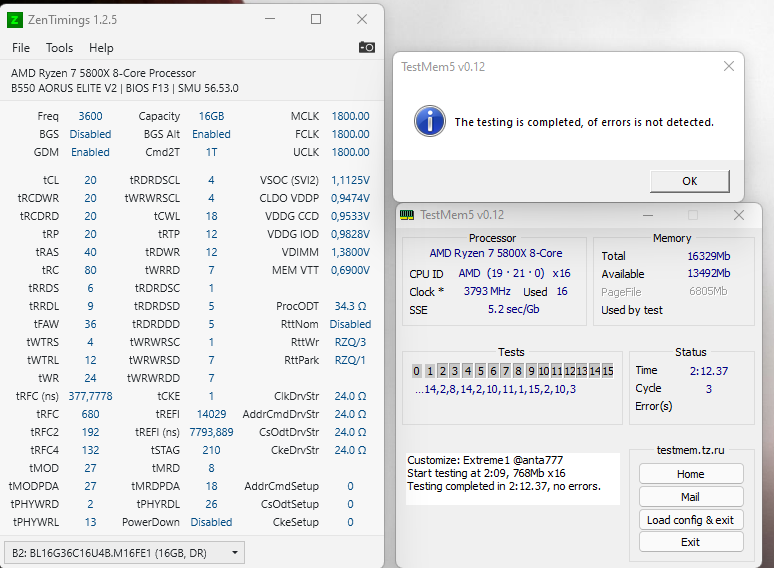The image size is (774, 568).
Task: Click the green ZenTimings app icon
Action: pyautogui.click(x=15, y=20)
